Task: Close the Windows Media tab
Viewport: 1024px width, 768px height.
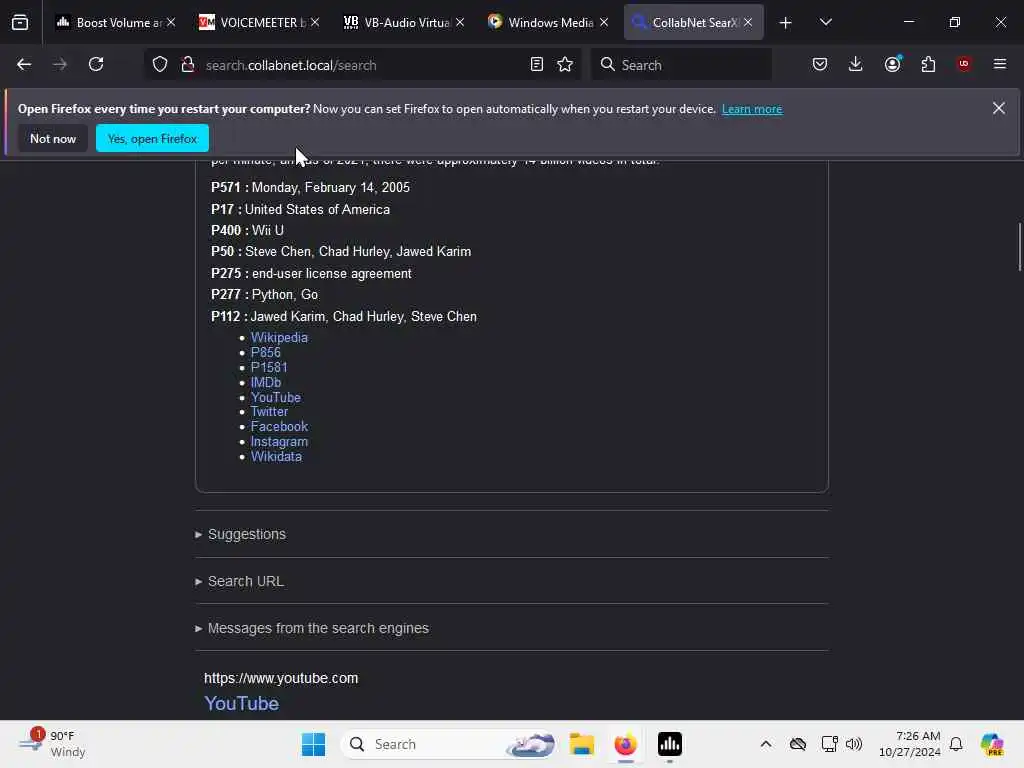Action: 604,22
